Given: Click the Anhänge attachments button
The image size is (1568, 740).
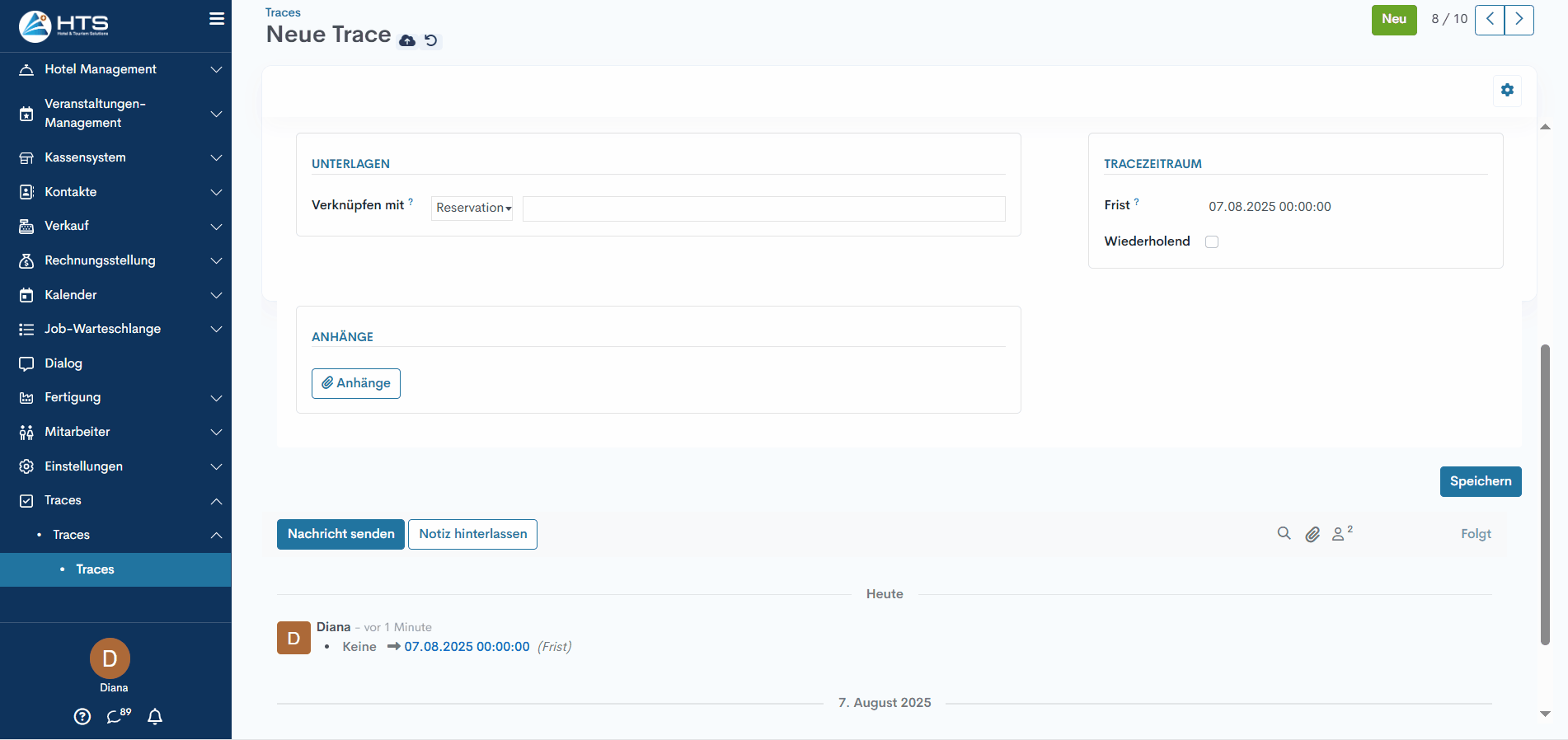Looking at the screenshot, I should pos(356,383).
